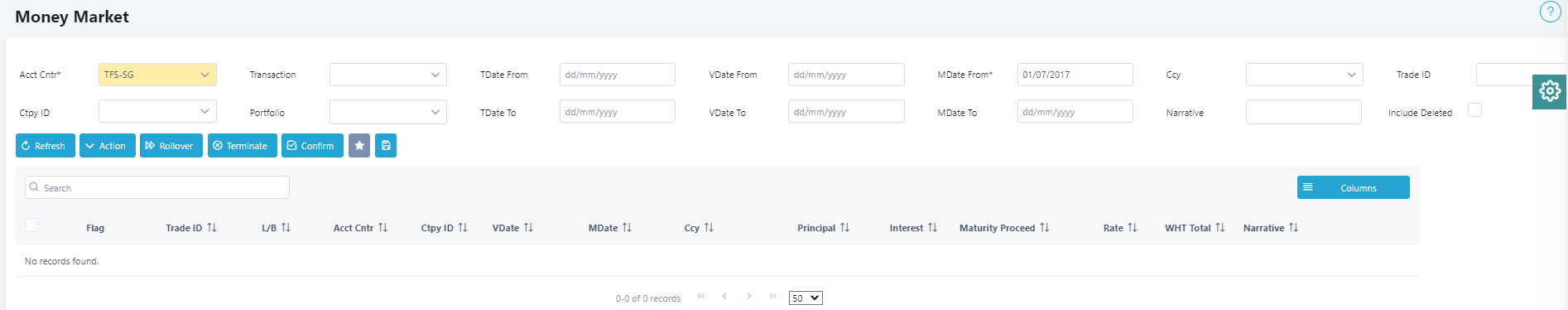Open the help question mark icon
This screenshot has width=1568, height=310.
pyautogui.click(x=1550, y=12)
